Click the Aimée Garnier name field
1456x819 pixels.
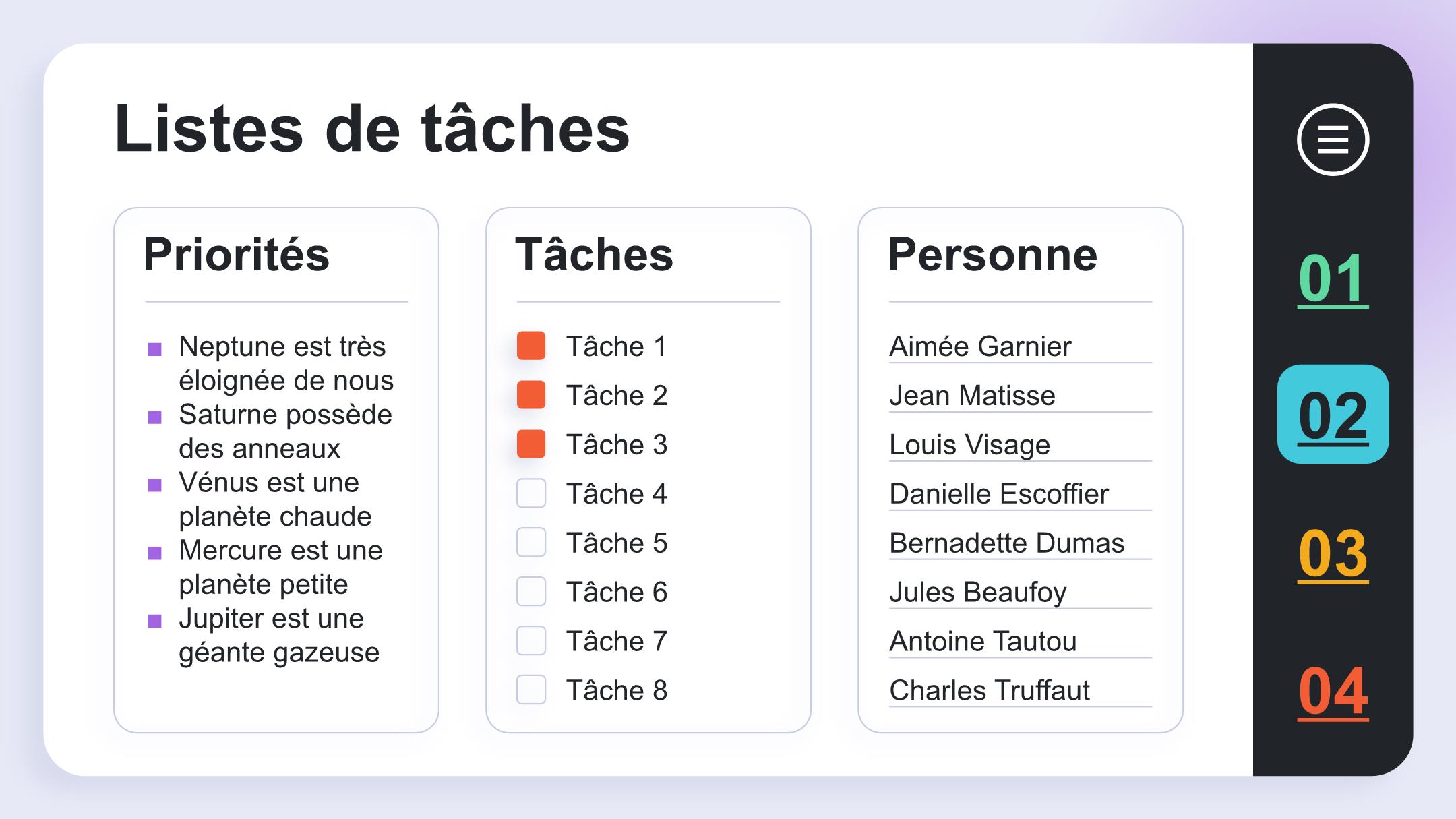1021,346
